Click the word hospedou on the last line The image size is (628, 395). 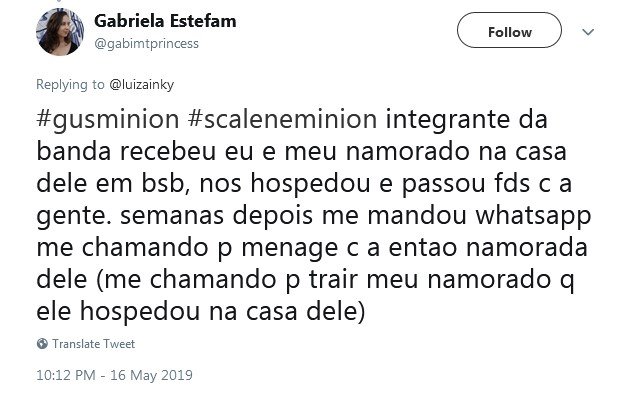click(x=139, y=312)
